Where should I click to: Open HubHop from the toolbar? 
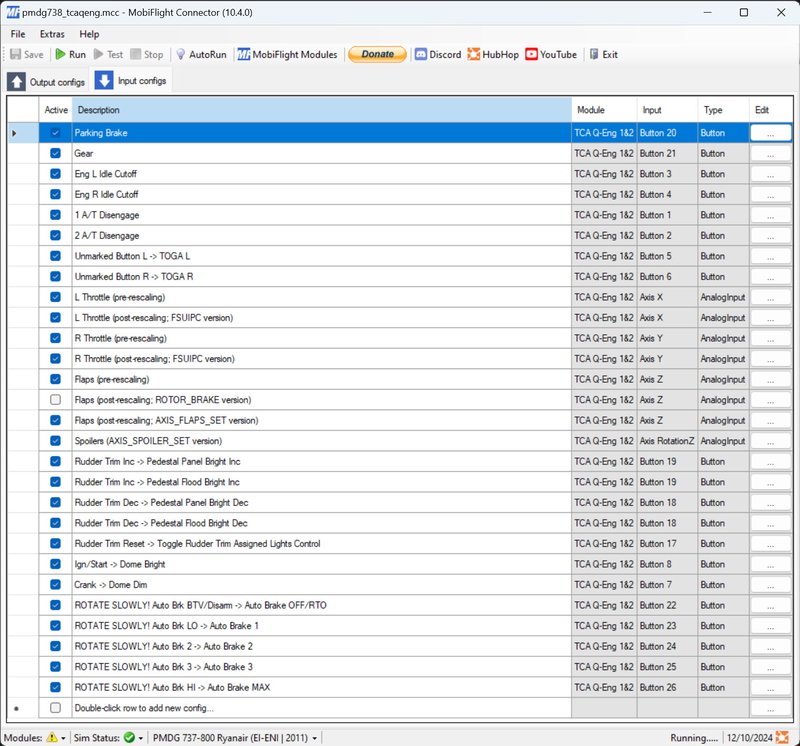493,55
